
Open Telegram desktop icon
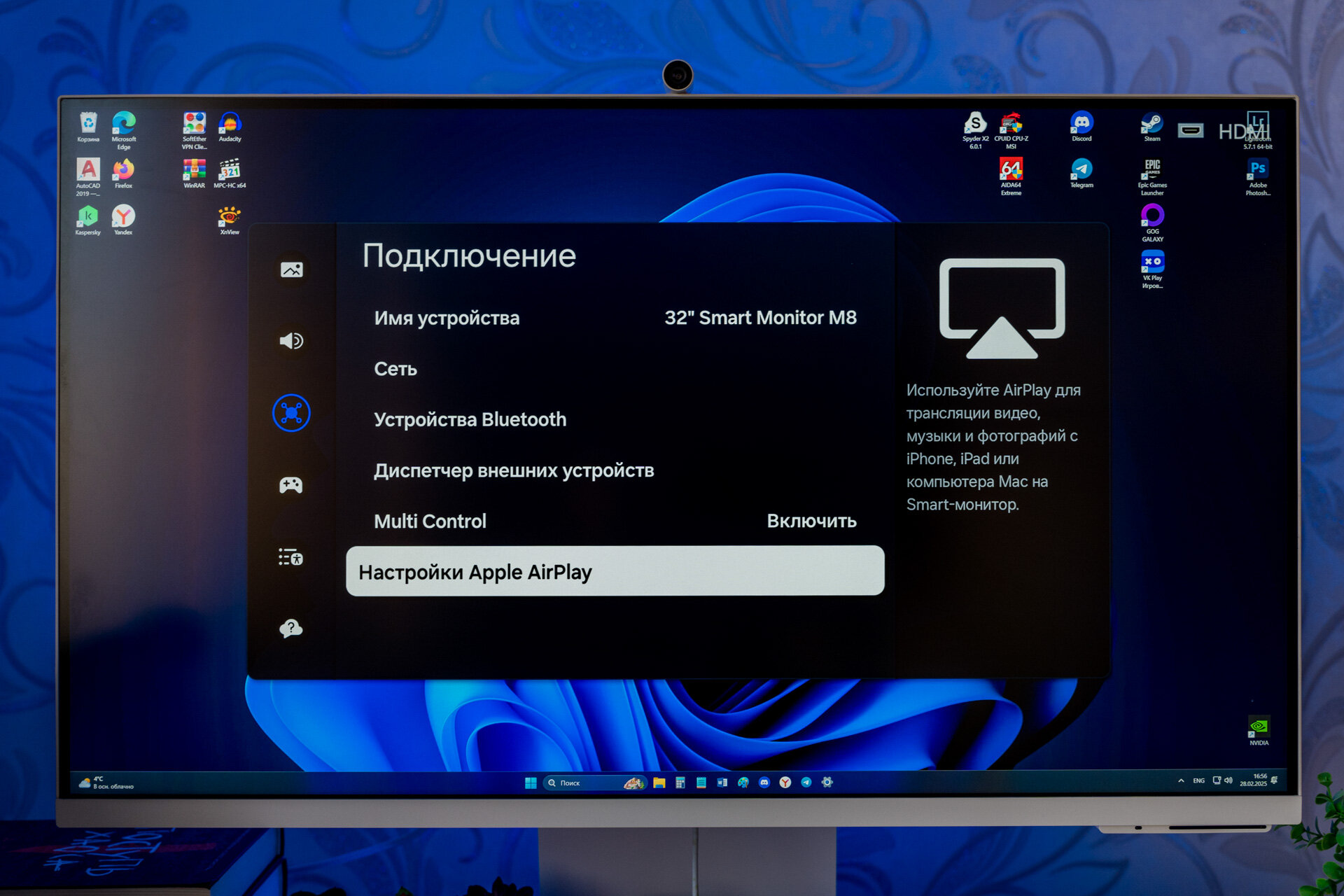pyautogui.click(x=1082, y=173)
